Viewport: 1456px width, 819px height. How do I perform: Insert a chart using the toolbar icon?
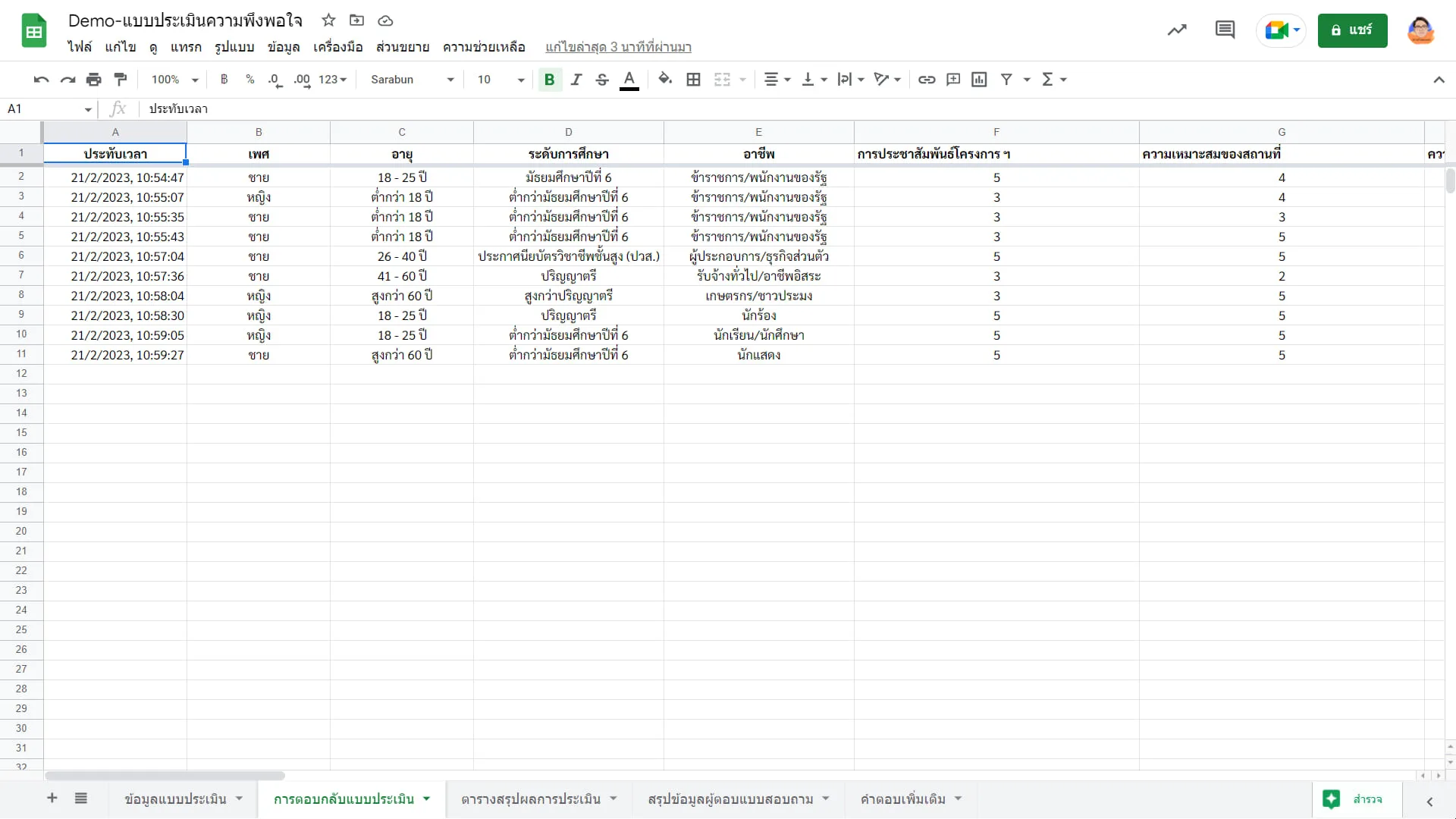click(979, 80)
